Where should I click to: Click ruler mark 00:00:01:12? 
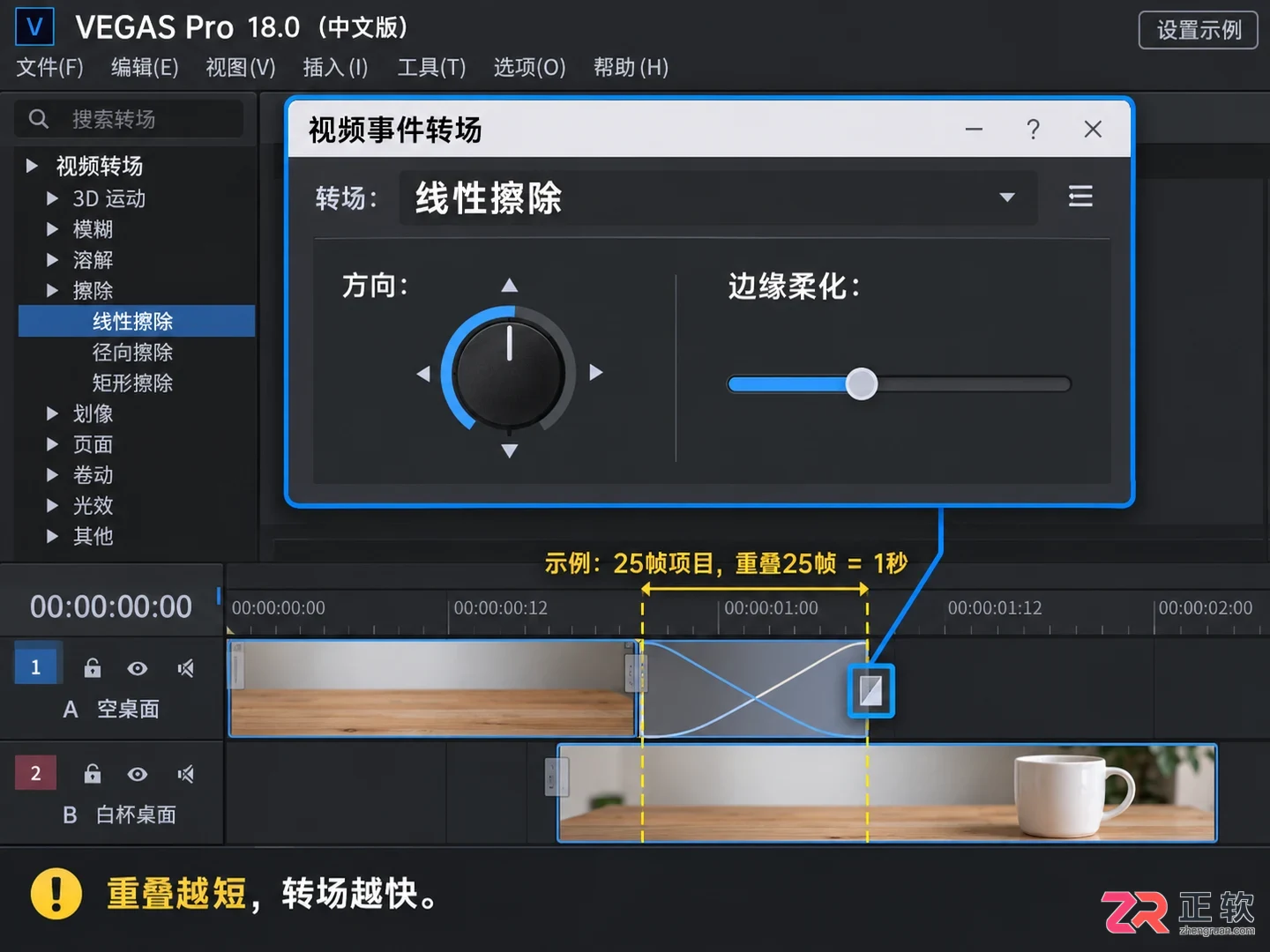click(x=995, y=608)
